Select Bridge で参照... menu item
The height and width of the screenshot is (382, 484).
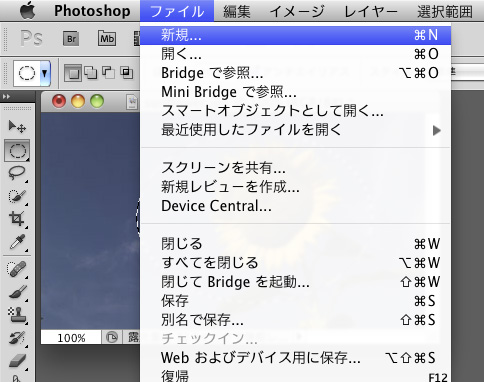295,73
